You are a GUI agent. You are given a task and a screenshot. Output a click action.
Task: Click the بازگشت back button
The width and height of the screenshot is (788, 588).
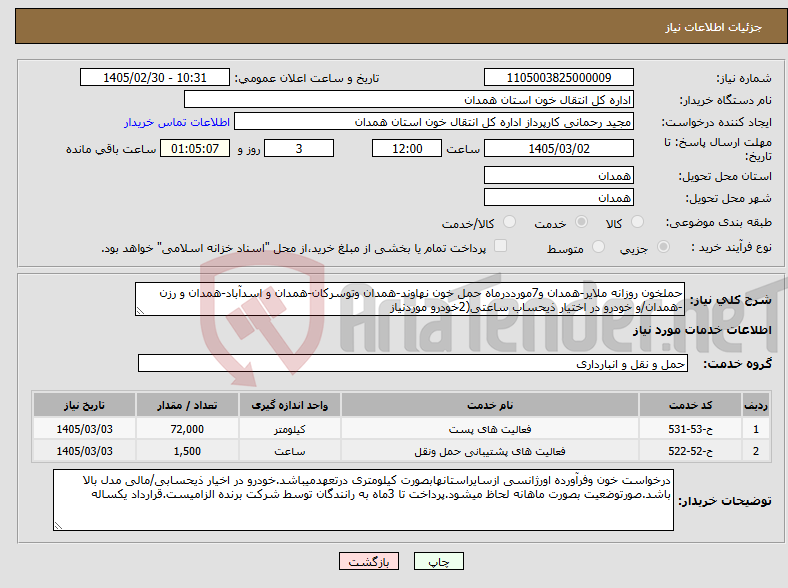369,561
